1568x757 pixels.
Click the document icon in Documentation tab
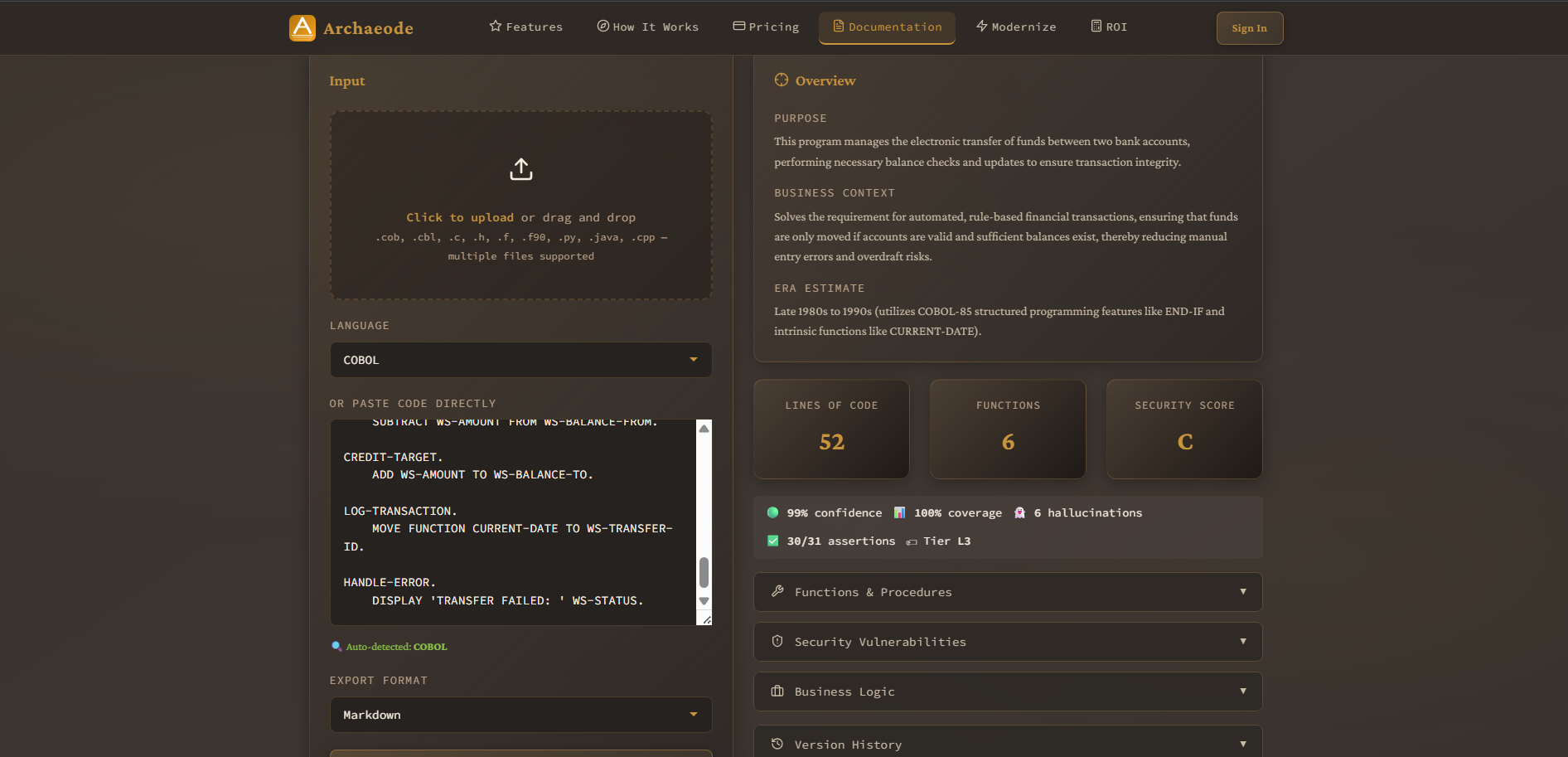tap(839, 27)
